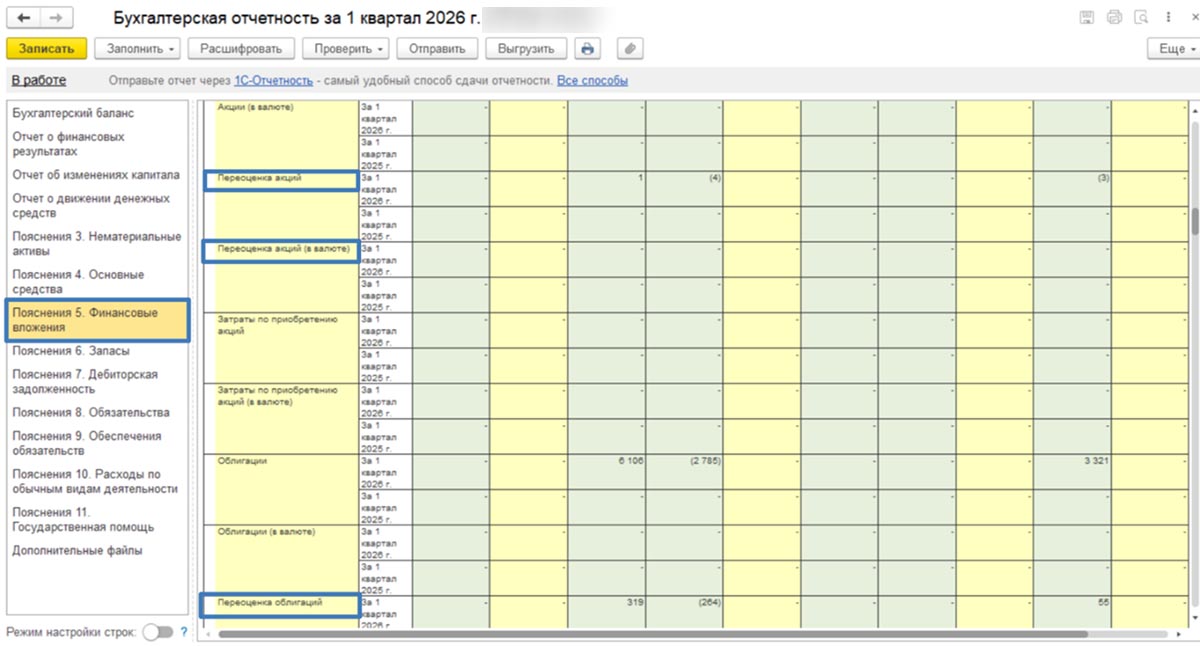Screen dimensions: 1200x646
Task: Open the Все способы link
Action: [592, 81]
